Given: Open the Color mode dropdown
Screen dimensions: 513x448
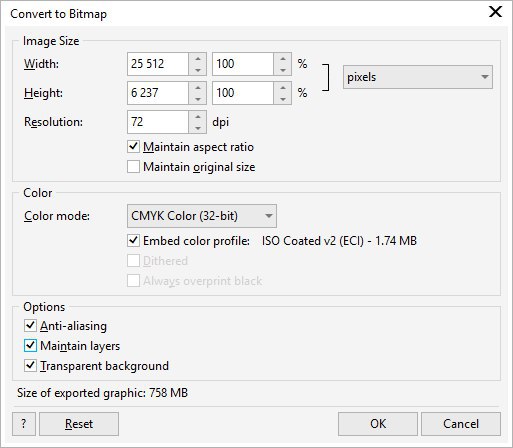Looking at the screenshot, I should click(x=202, y=216).
